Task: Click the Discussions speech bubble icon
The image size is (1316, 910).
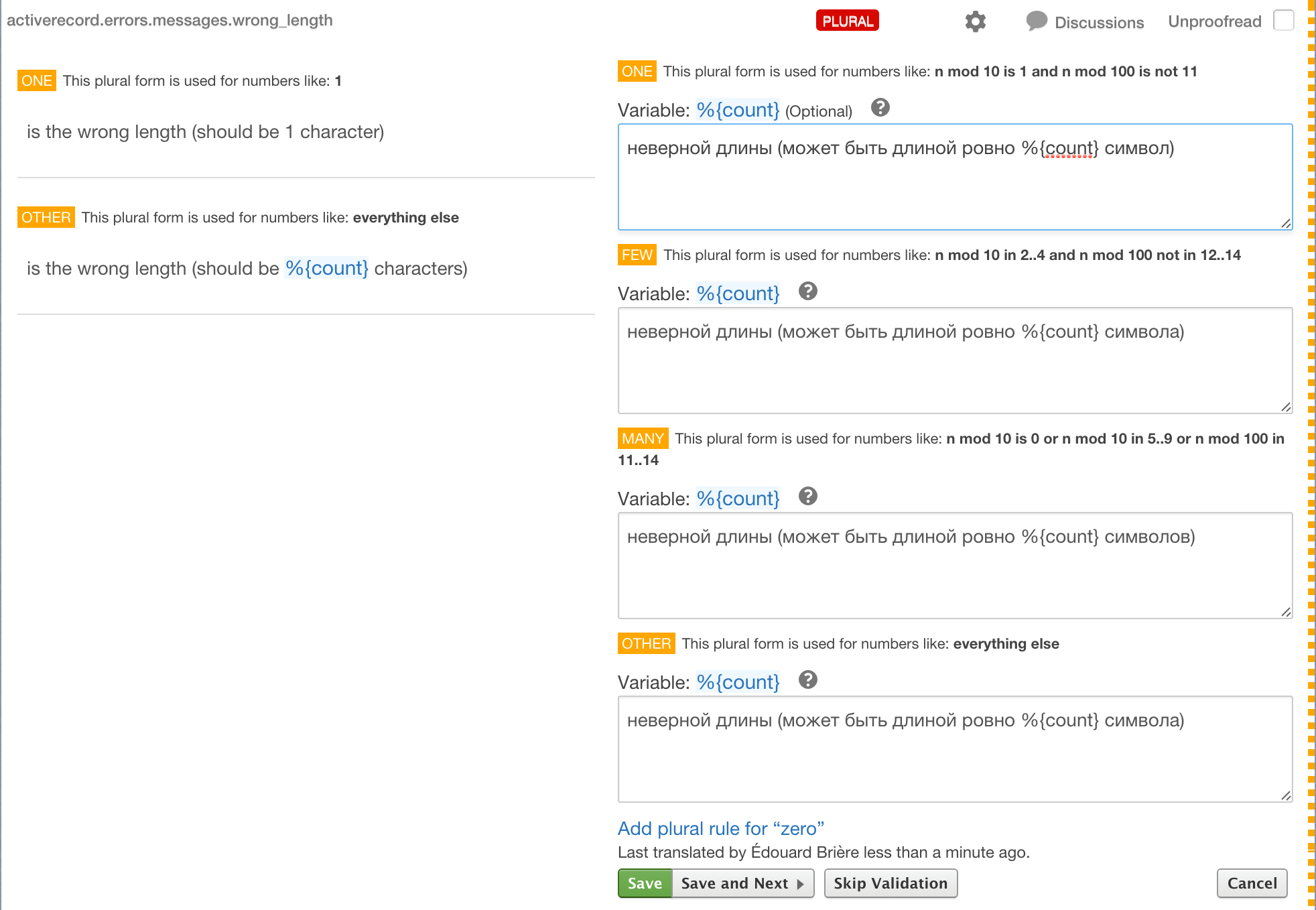Action: coord(1036,21)
